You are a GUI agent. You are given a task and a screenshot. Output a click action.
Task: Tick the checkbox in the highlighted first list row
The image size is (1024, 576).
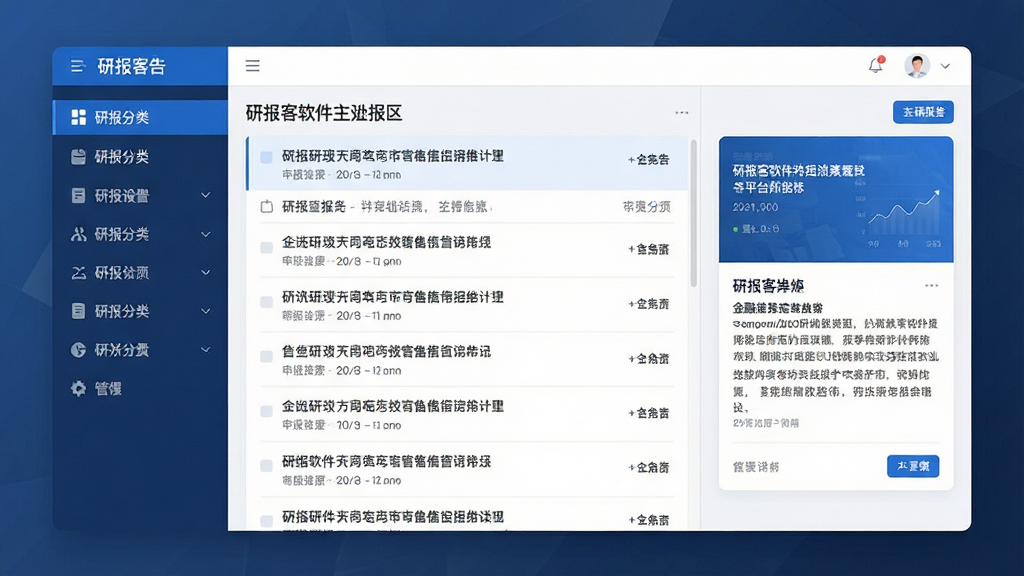click(x=266, y=157)
